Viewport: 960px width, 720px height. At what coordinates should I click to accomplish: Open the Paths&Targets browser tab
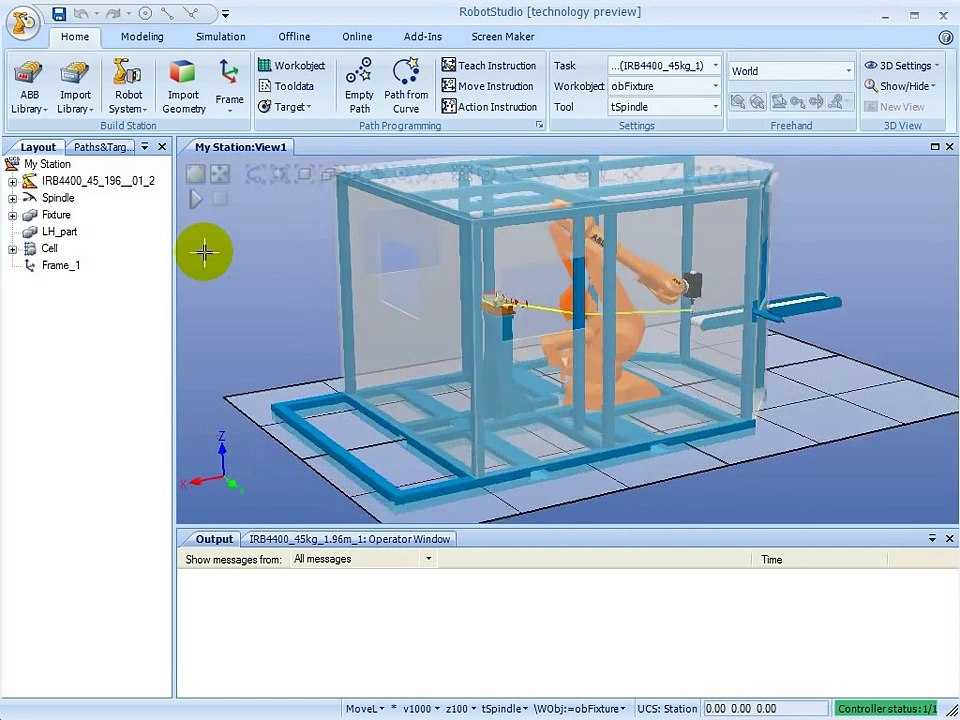pyautogui.click(x=103, y=147)
